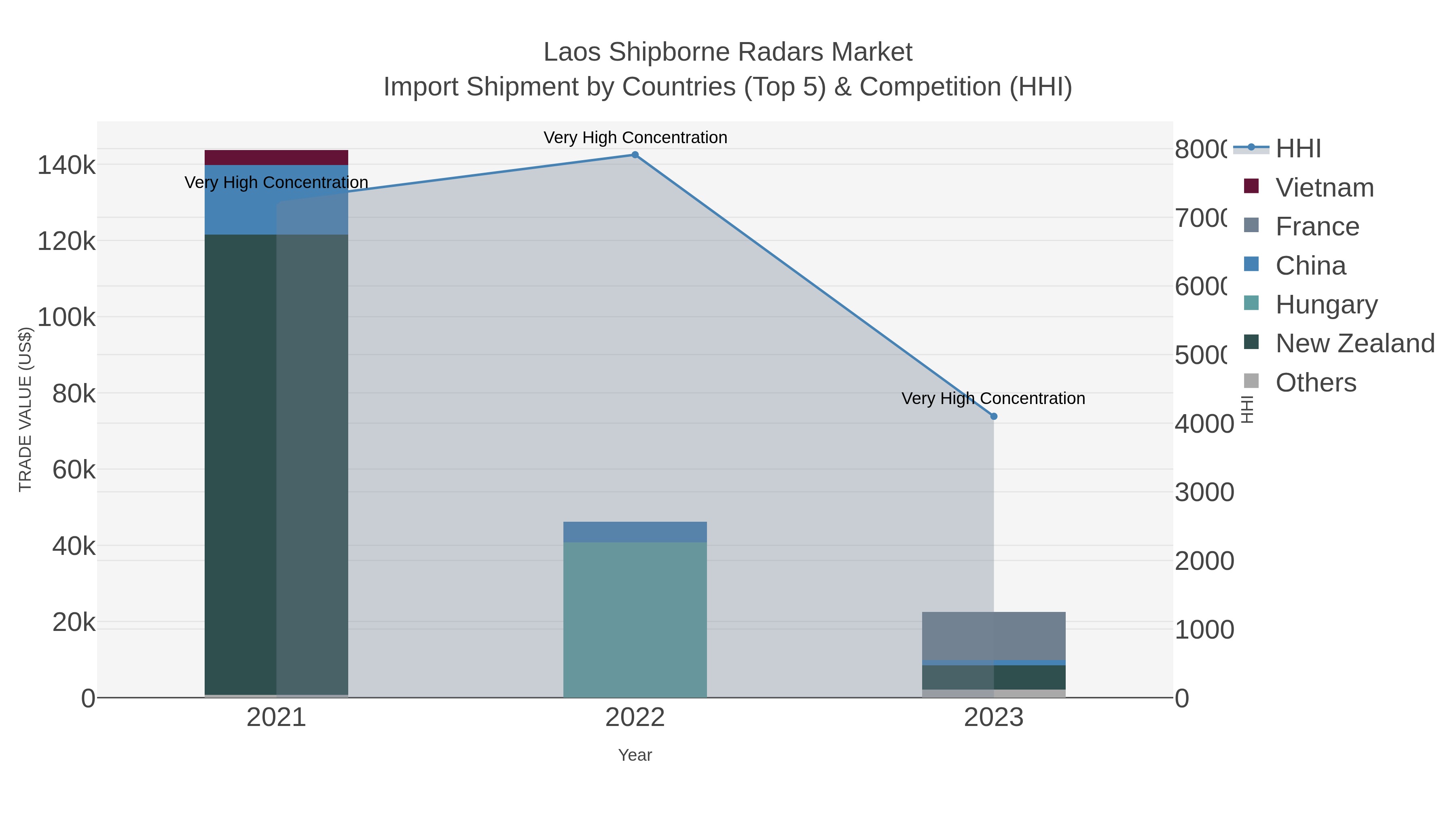Click the 2021 x-axis label

tap(276, 718)
